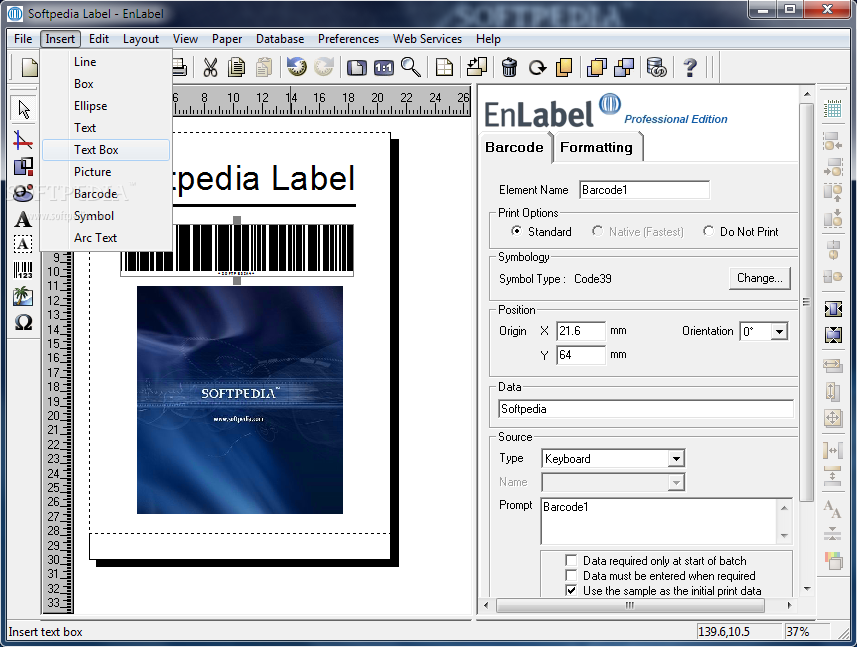Screen dimensions: 857x647
Task: Click the center vertically on label icon
Action: (x=833, y=334)
